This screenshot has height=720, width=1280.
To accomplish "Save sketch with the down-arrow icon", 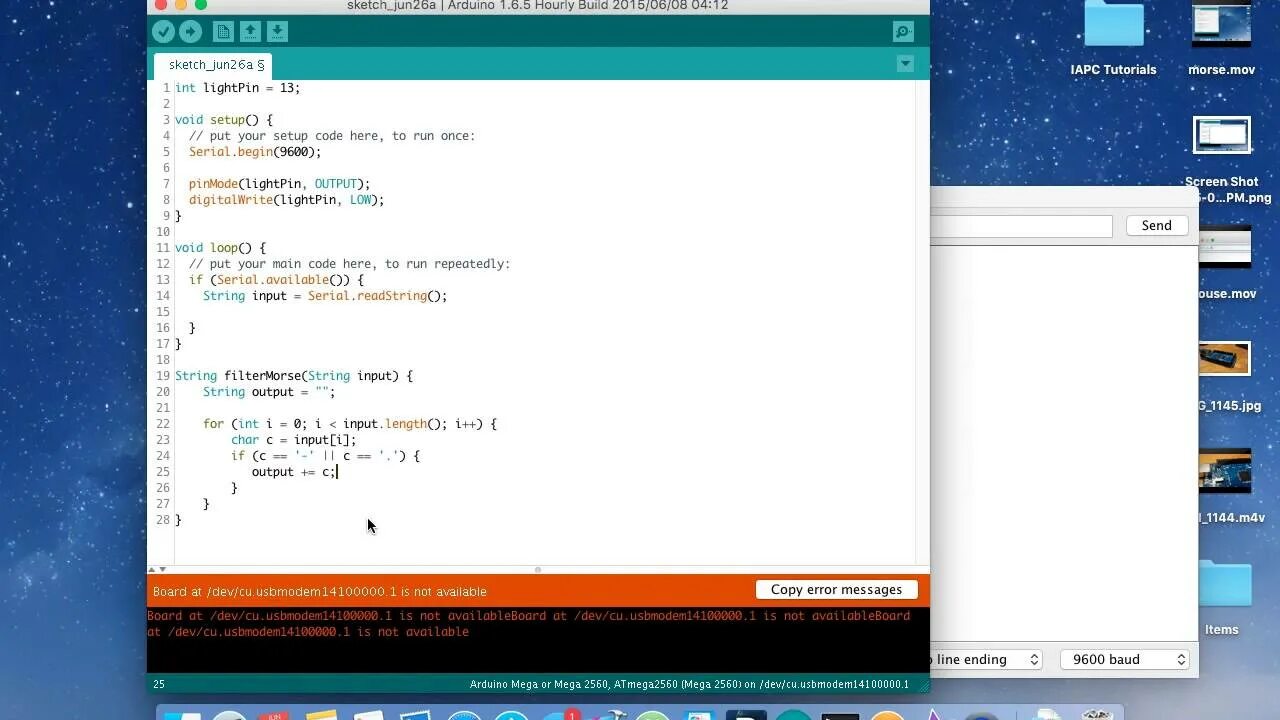I will (x=277, y=32).
